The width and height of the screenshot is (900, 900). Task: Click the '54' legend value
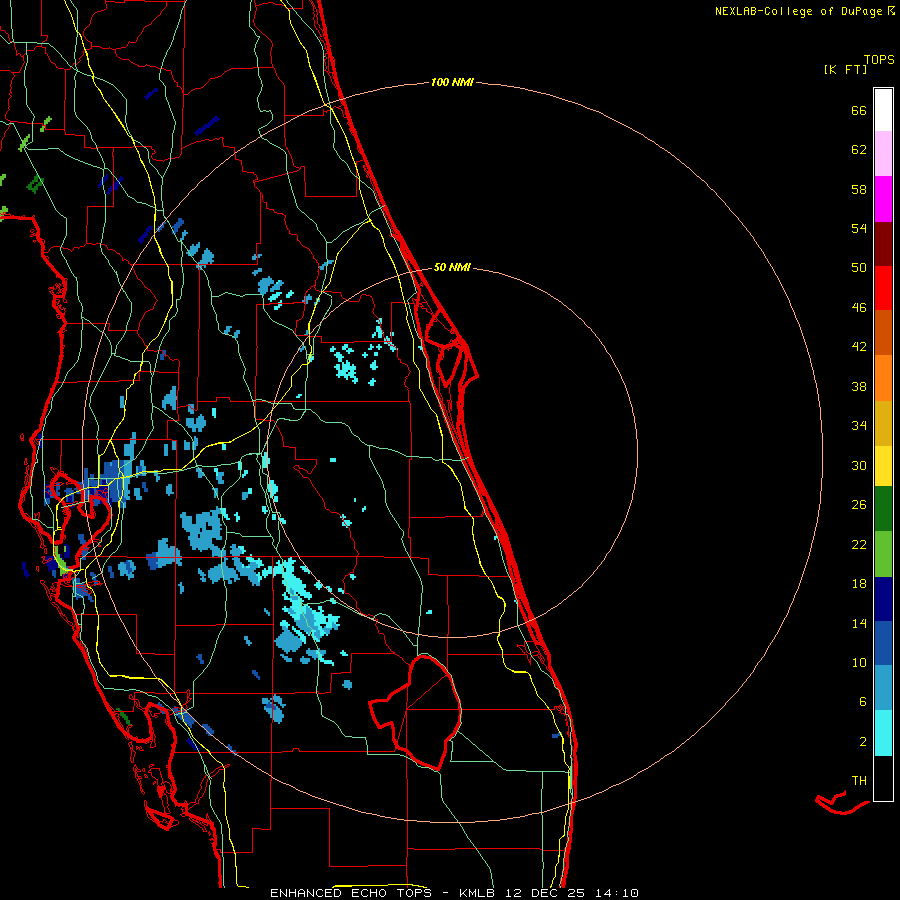click(859, 228)
